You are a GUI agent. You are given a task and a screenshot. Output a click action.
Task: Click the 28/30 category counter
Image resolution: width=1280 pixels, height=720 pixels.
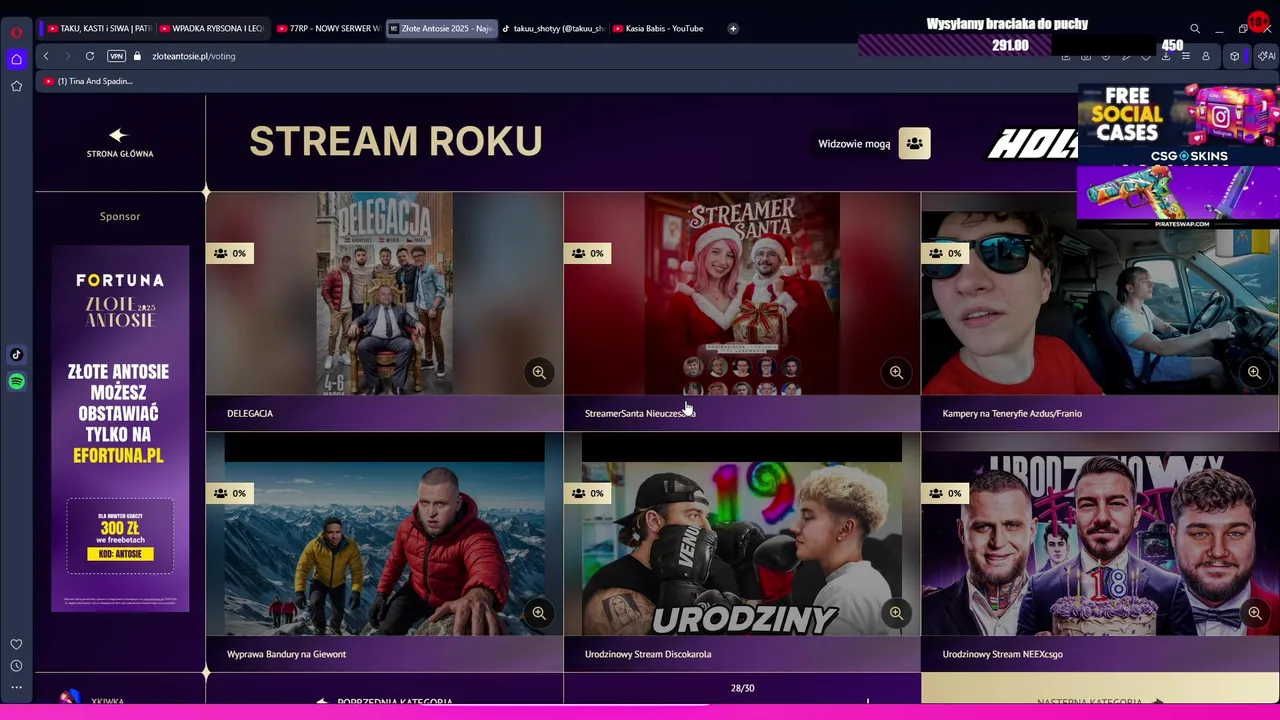point(742,688)
